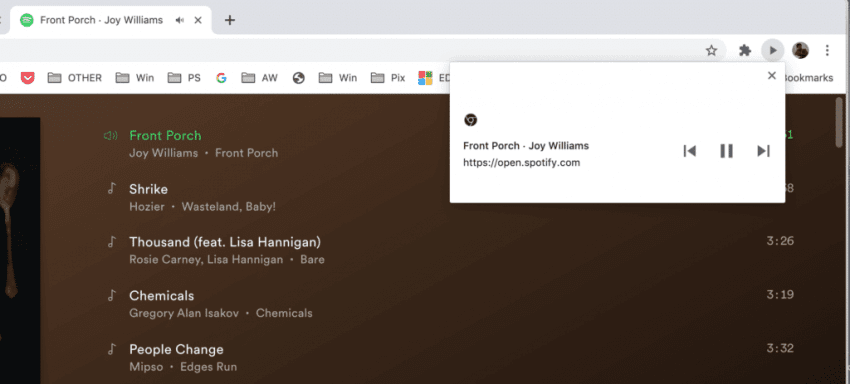
Task: Open the Extensions puzzle icon
Action: coord(745,50)
